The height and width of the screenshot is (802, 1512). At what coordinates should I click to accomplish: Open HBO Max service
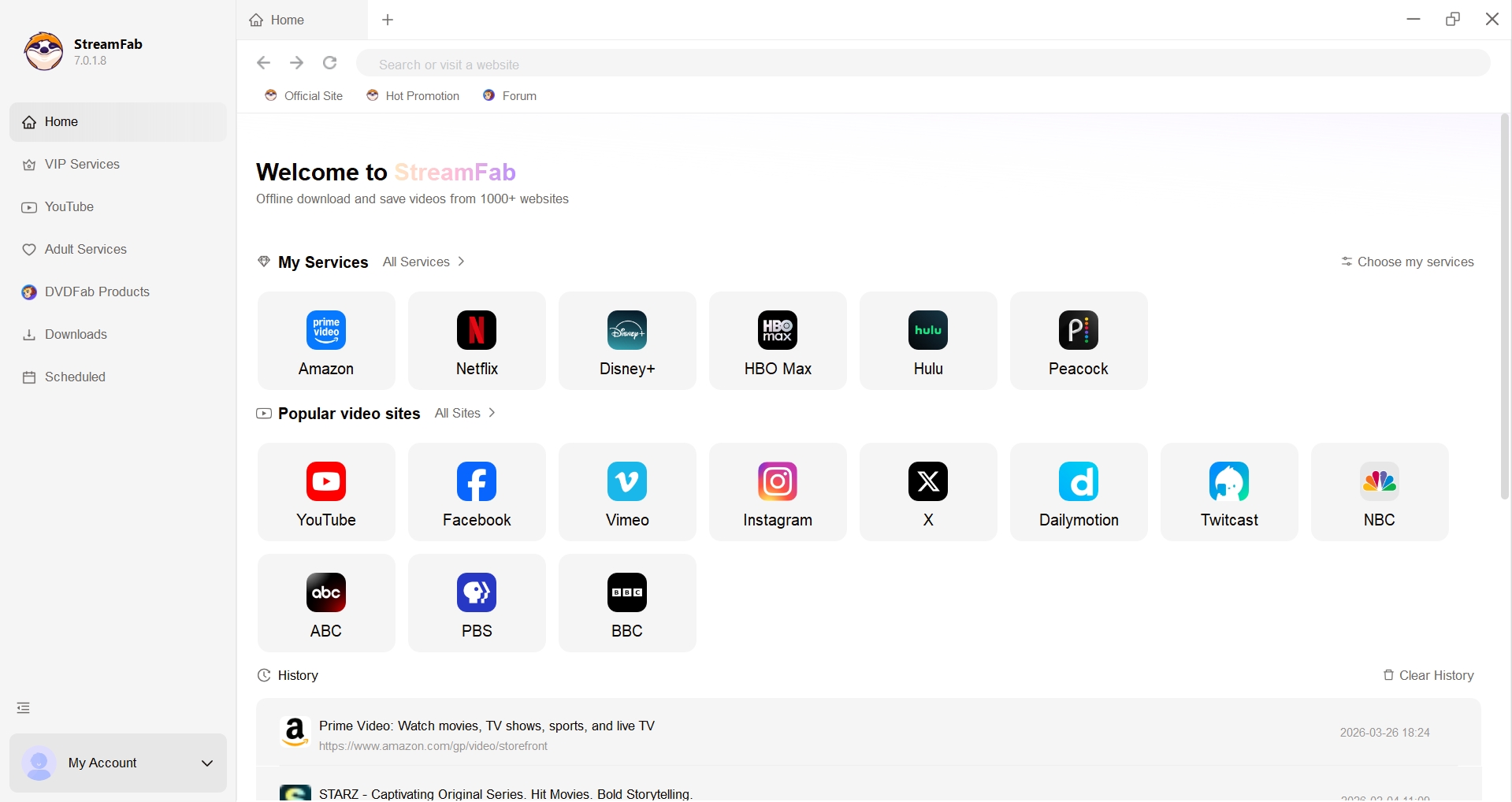tap(777, 340)
